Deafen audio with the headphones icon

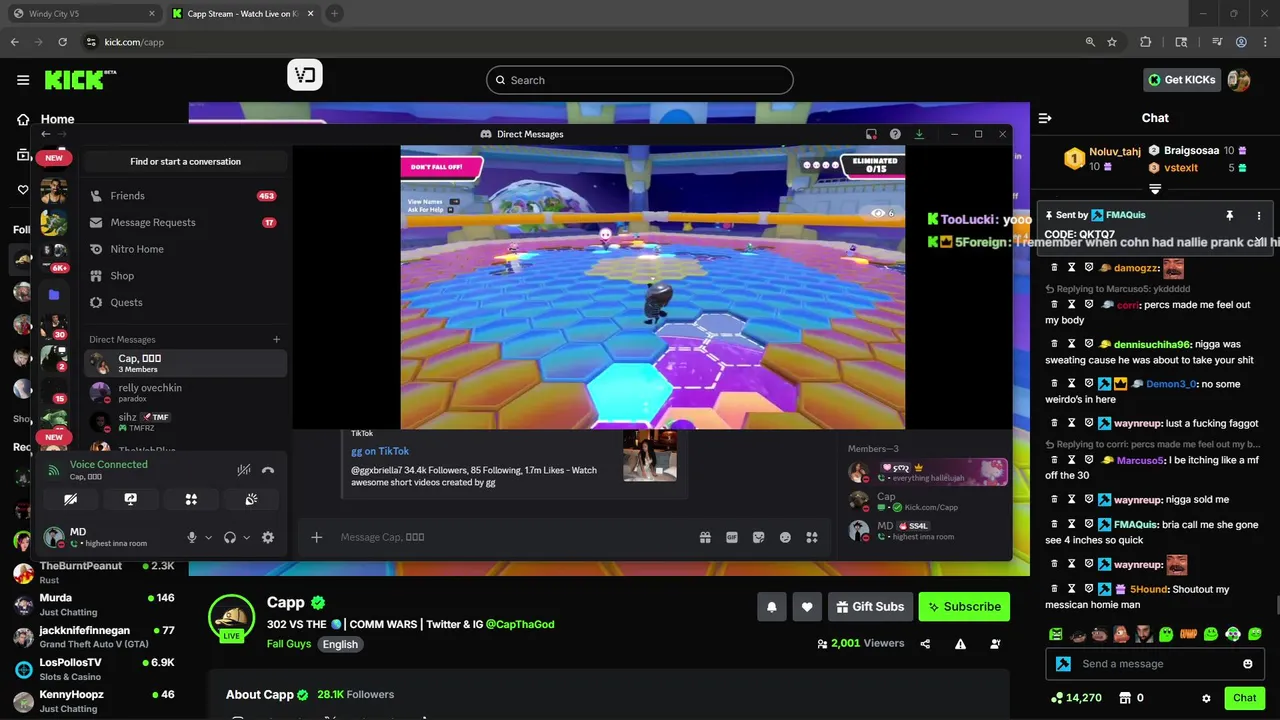230,537
